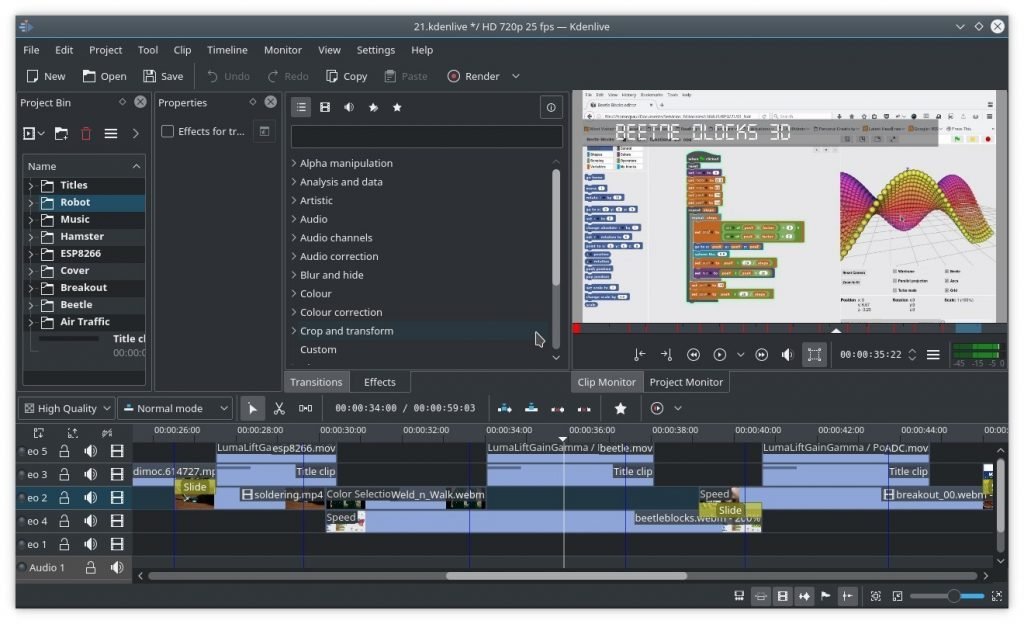The height and width of the screenshot is (624, 1024).
Task: Lock track eo 3
Action: (64, 475)
